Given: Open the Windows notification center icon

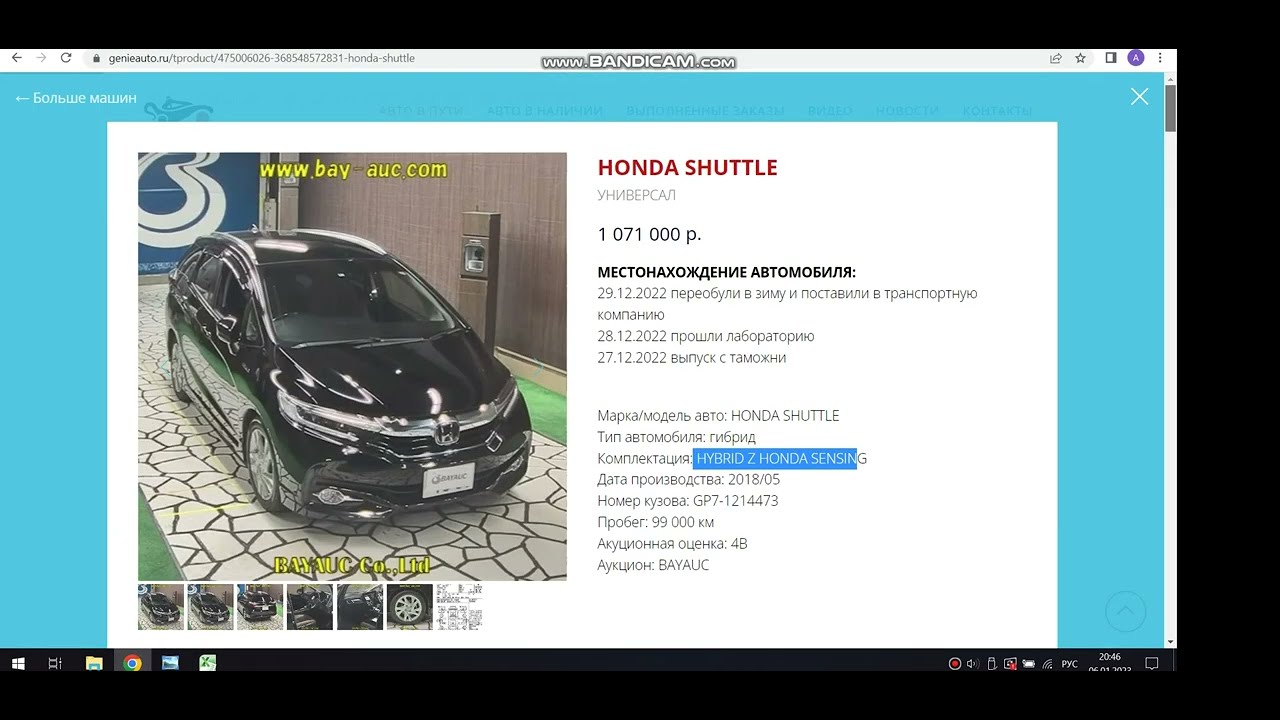Looking at the screenshot, I should point(1152,664).
